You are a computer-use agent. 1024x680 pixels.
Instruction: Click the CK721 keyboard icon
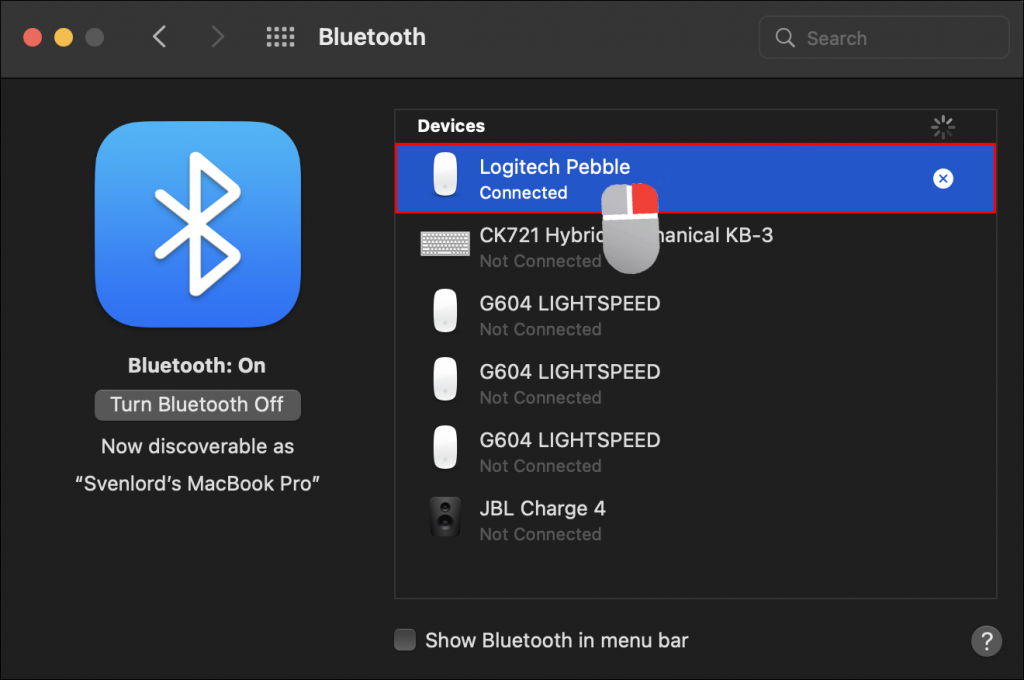tap(445, 243)
